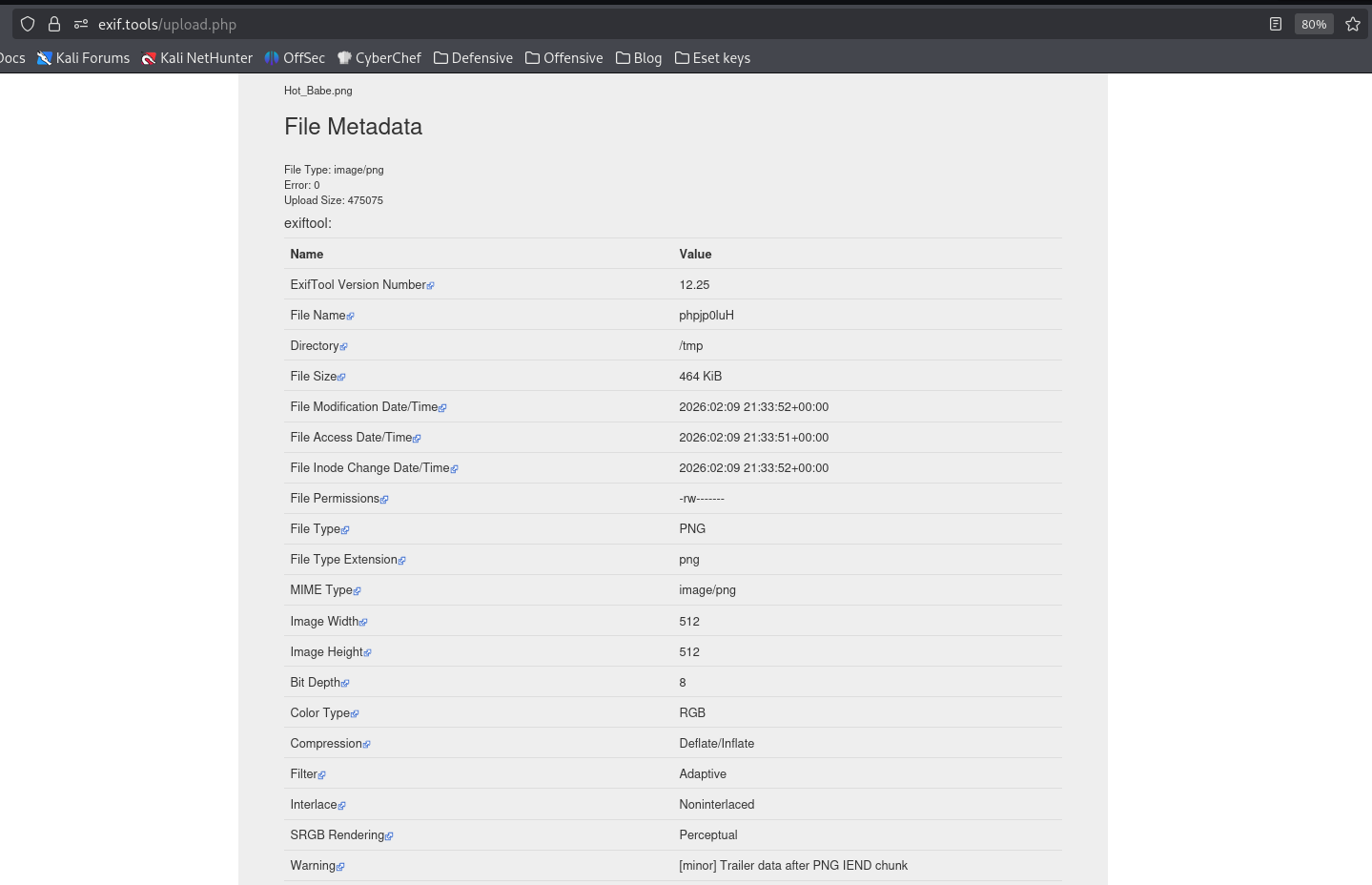Click external link icon beside File Name

point(351,317)
